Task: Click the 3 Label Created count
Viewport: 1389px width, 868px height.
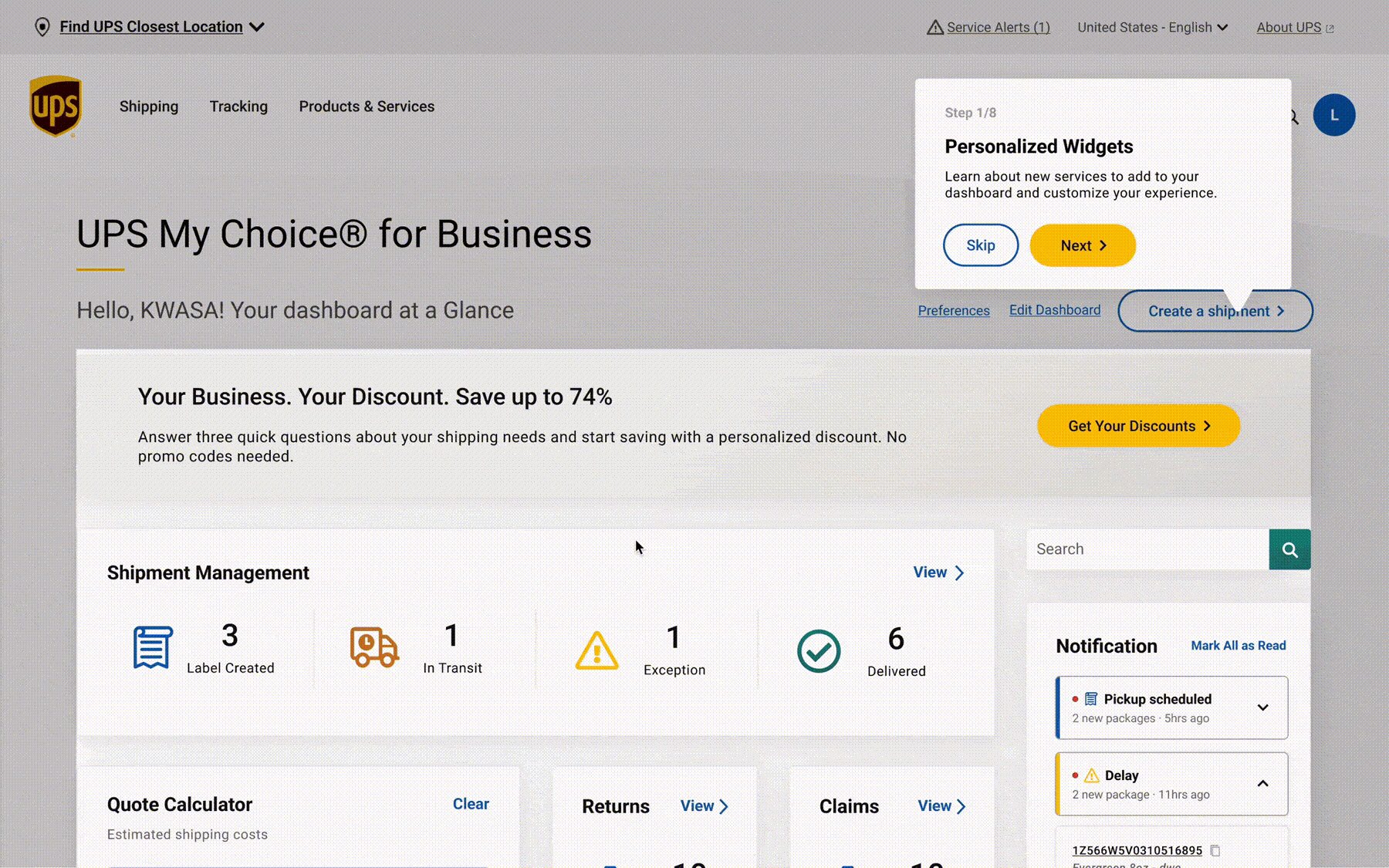Action: 230,636
